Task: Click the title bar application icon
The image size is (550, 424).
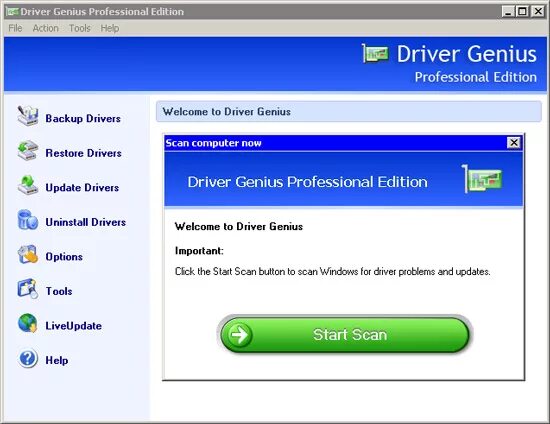Action: 12,12
